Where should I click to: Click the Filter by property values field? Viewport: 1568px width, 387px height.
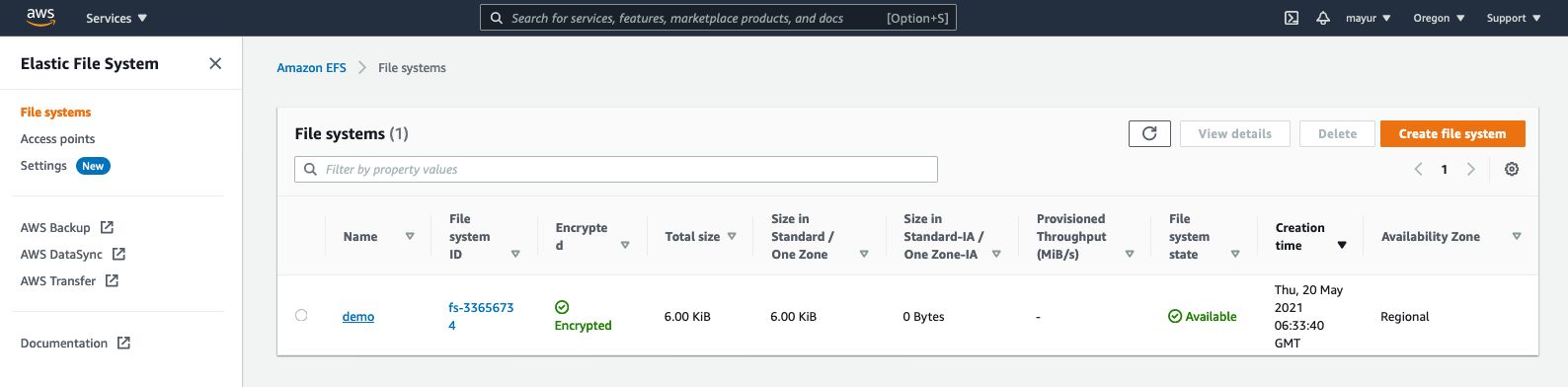click(x=616, y=169)
